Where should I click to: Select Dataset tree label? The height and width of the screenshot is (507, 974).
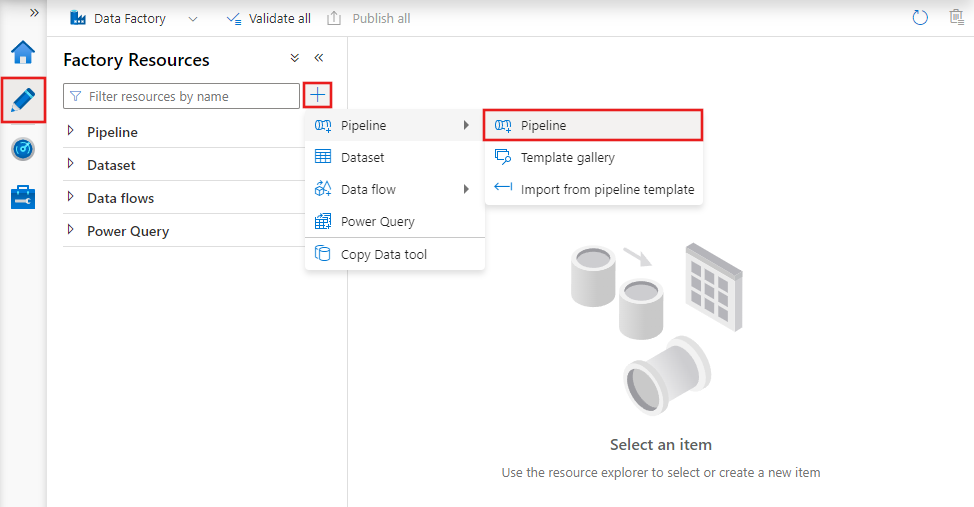[x=111, y=165]
